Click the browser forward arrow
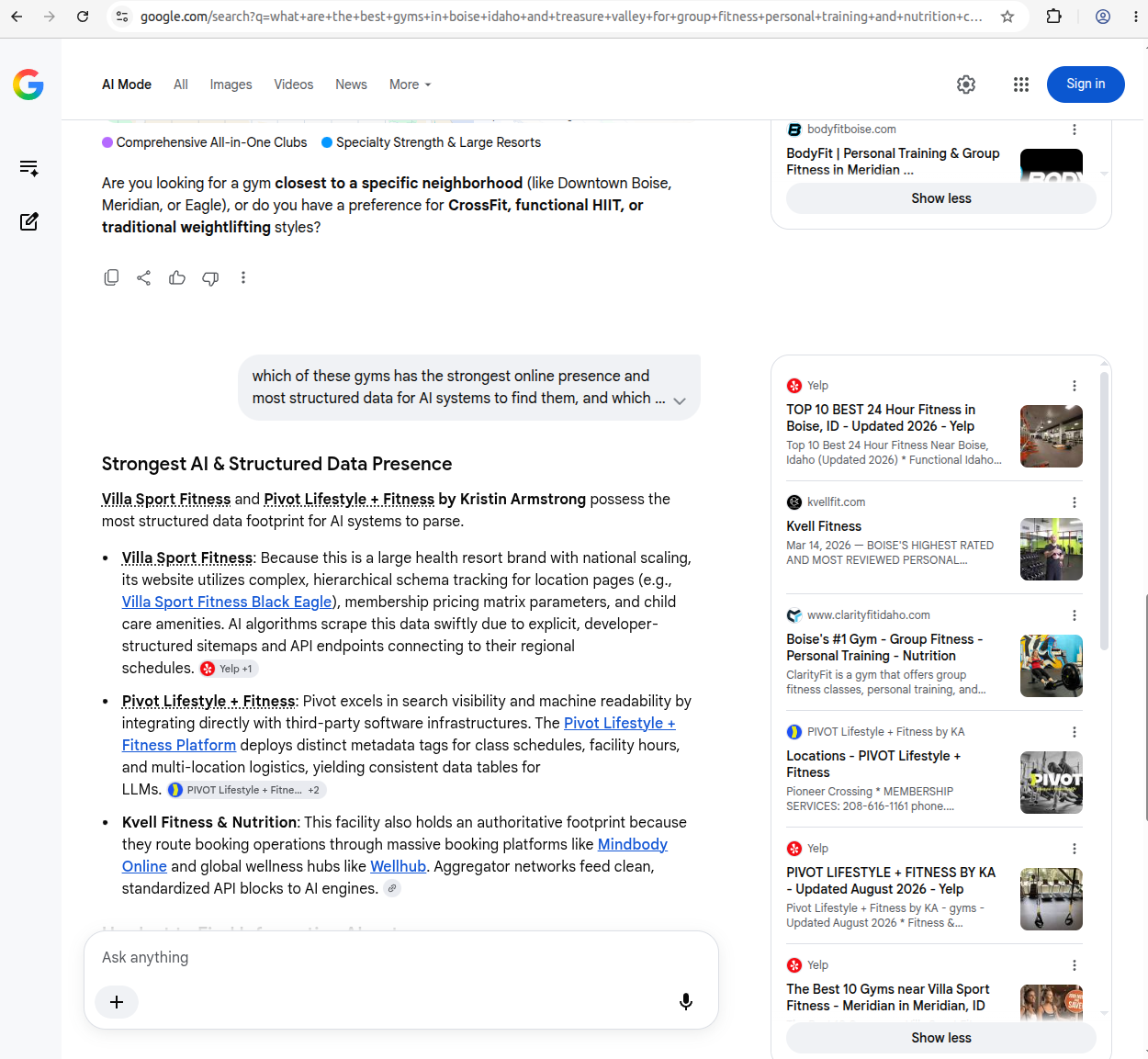Screen dimensions: 1148x1059 pos(50,17)
